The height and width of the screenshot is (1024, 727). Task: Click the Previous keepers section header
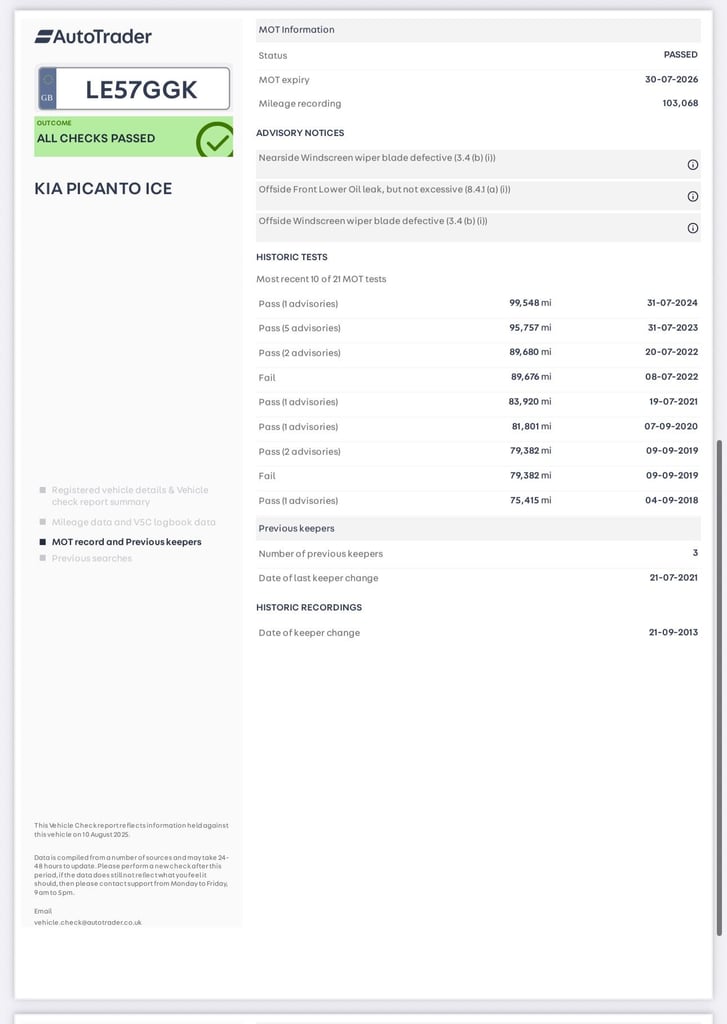tap(478, 528)
